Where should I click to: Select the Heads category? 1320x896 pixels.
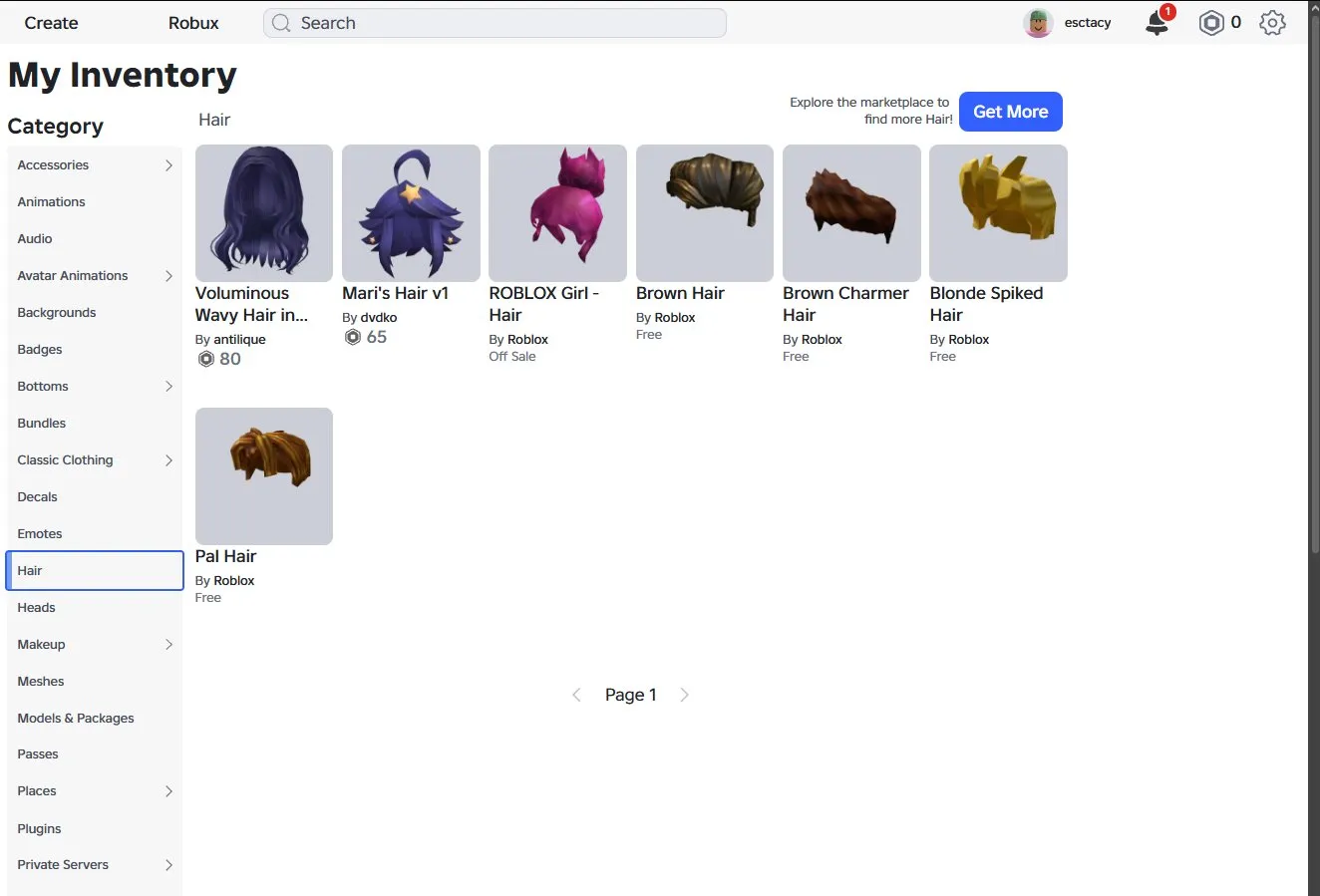[95, 608]
